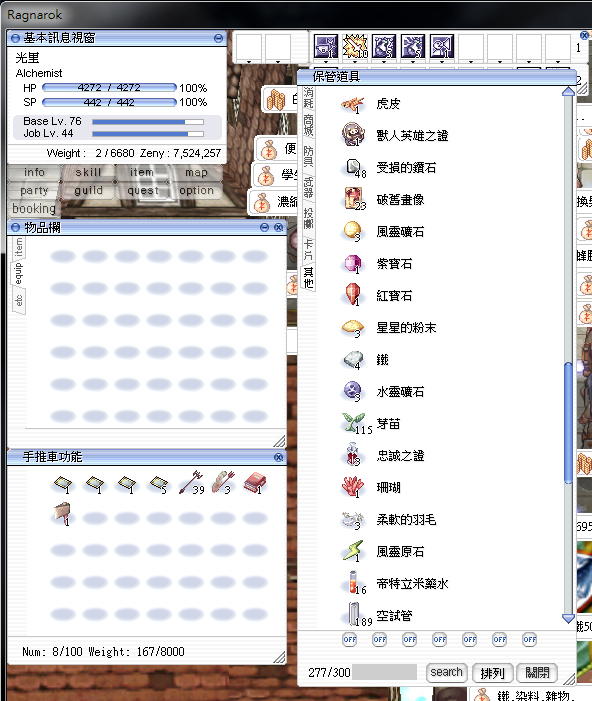The image size is (592, 701).
Task: Toggle the sixth OFF switch in storage
Action: pos(499,639)
